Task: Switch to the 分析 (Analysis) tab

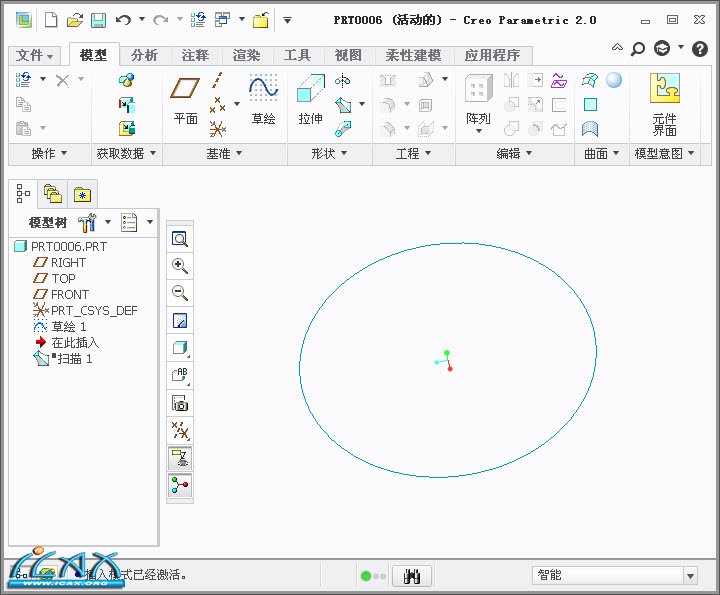Action: coord(144,55)
